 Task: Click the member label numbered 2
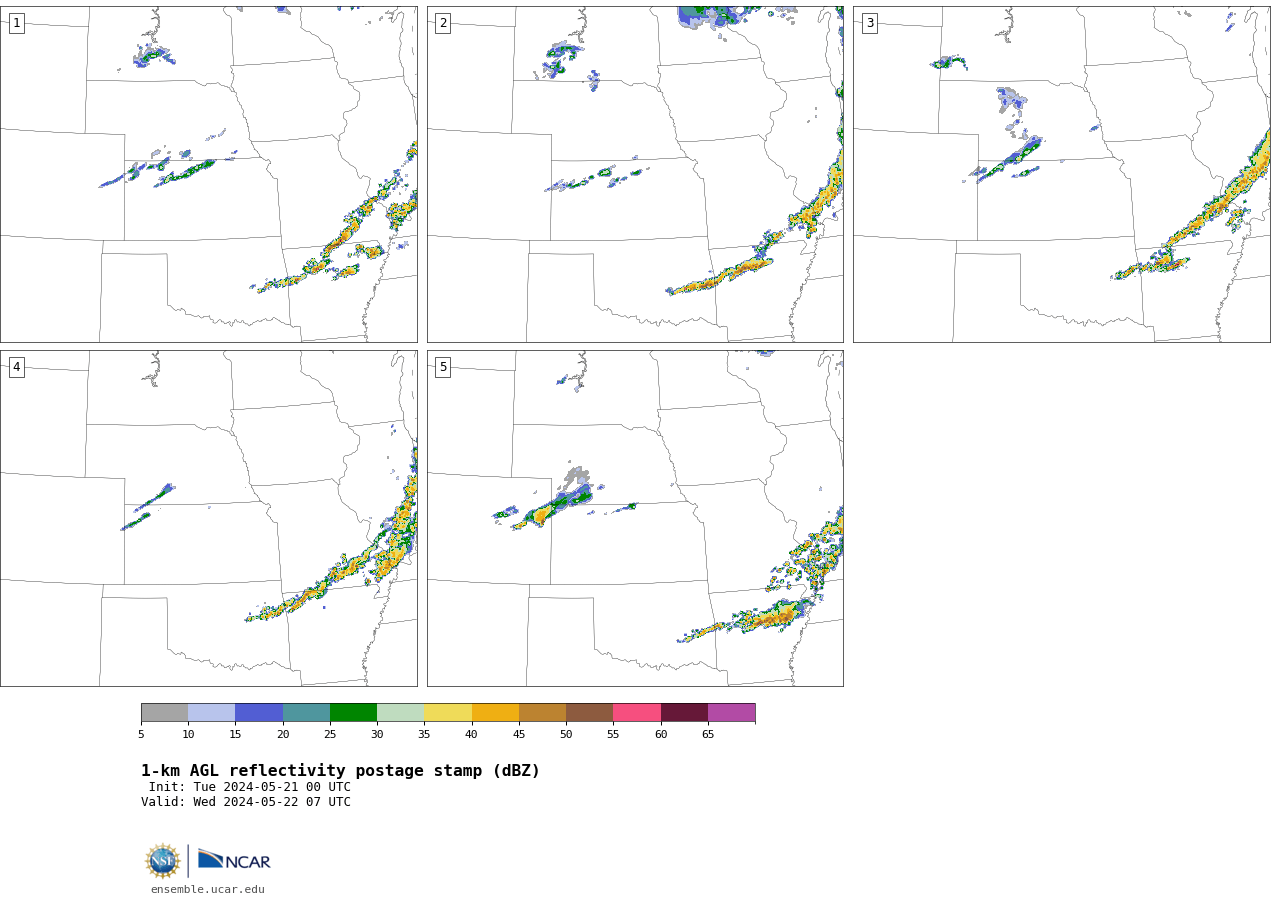pos(443,23)
